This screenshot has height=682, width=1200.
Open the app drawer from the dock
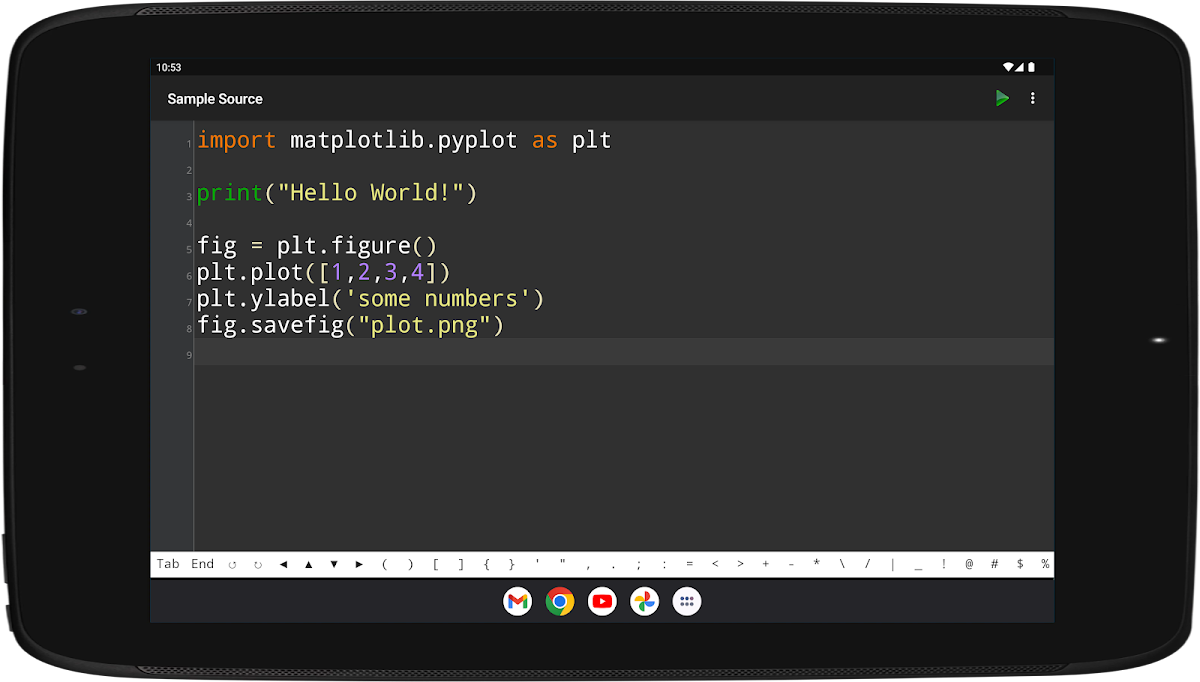point(686,601)
